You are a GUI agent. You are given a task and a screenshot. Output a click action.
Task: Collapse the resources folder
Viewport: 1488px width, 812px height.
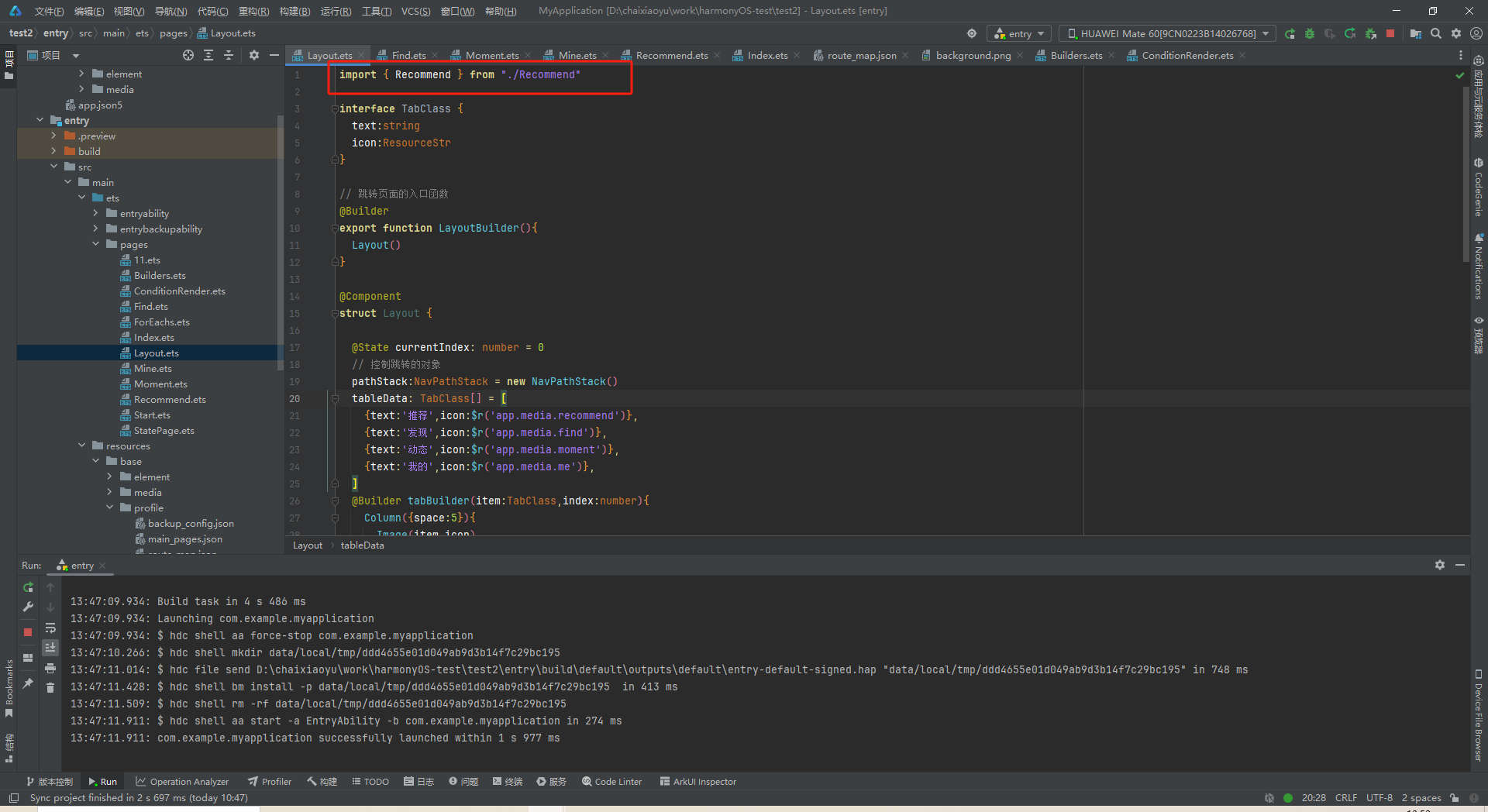[x=82, y=446]
